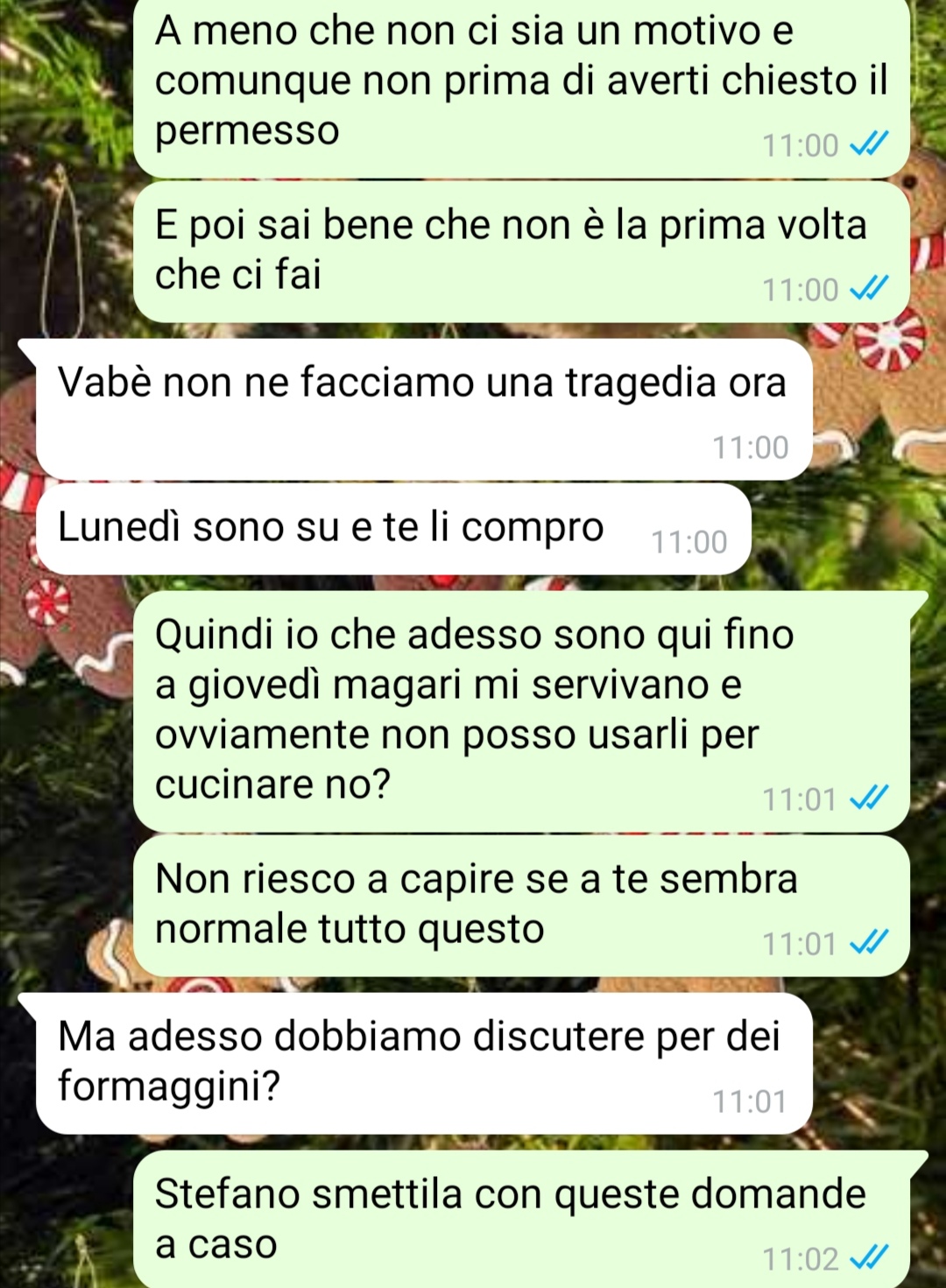Screen dimensions: 946x1288
Task: Tap read ticks on 'normale tutto questo' message
Action: pyautogui.click(x=871, y=941)
